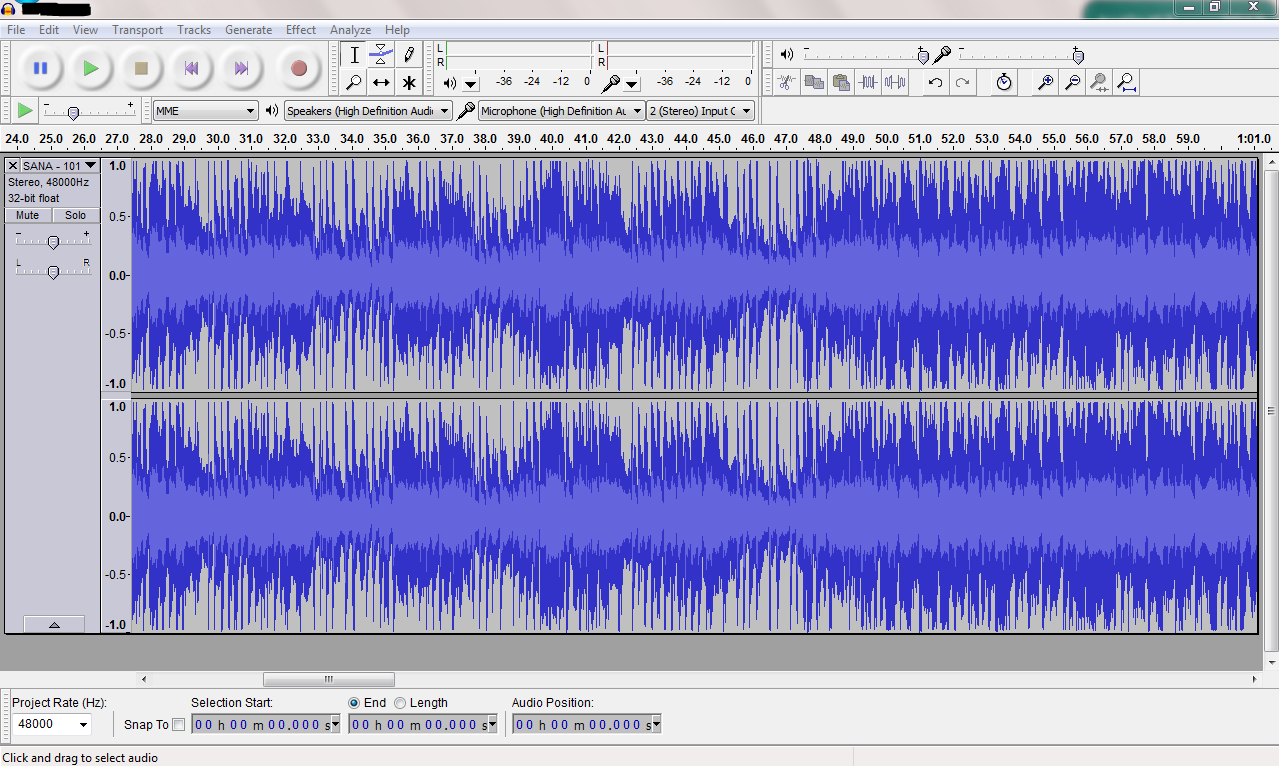Open the Transport menu
Viewport: 1279px width, 766px height.
(137, 29)
